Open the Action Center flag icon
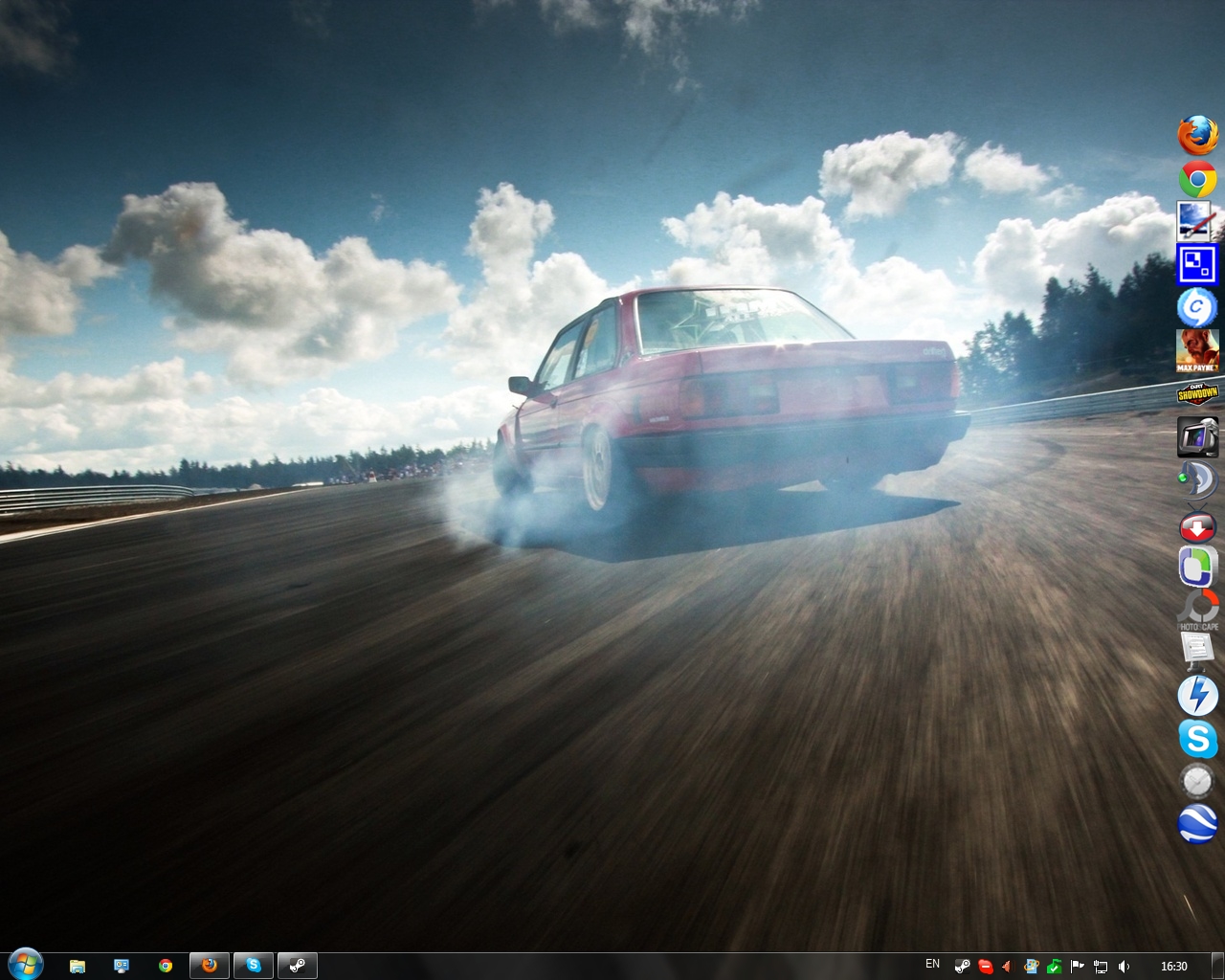The width and height of the screenshot is (1225, 980). pyautogui.click(x=1078, y=967)
